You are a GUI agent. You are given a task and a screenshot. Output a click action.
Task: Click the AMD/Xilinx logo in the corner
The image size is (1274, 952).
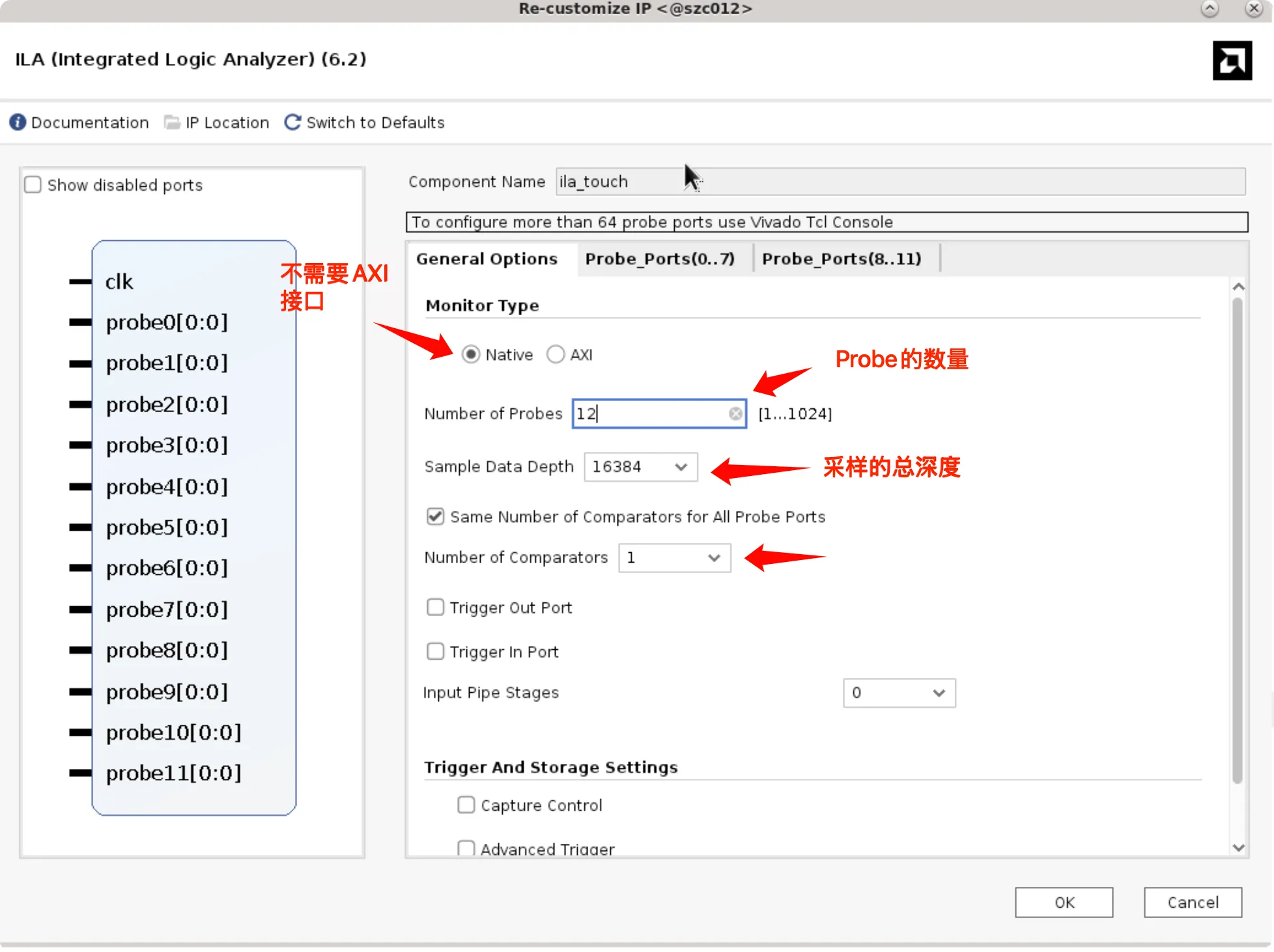[1232, 60]
